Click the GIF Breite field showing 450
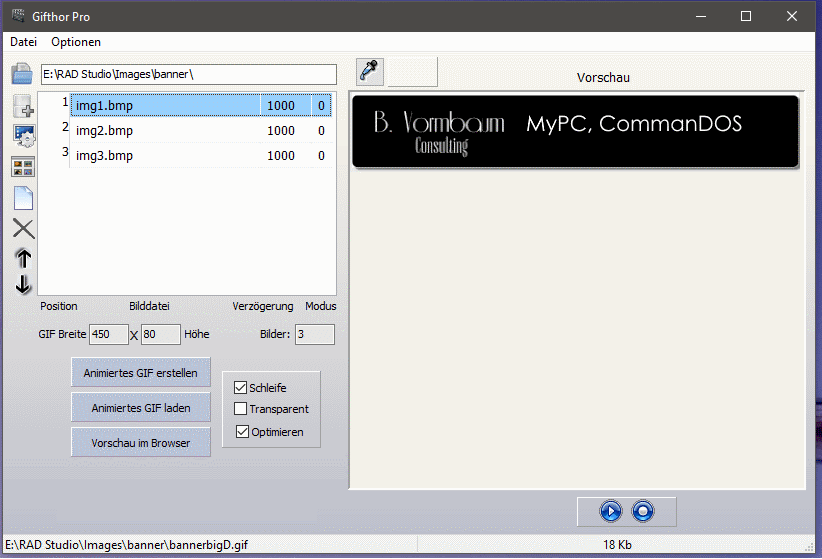822x559 pixels. [109, 334]
